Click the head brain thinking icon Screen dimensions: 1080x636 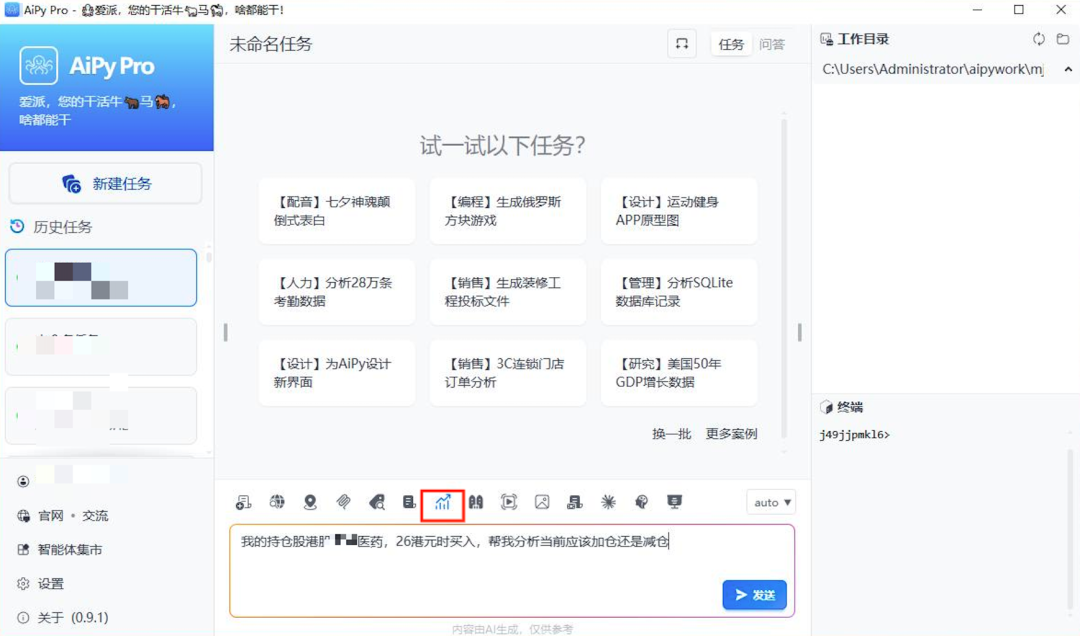tap(641, 502)
